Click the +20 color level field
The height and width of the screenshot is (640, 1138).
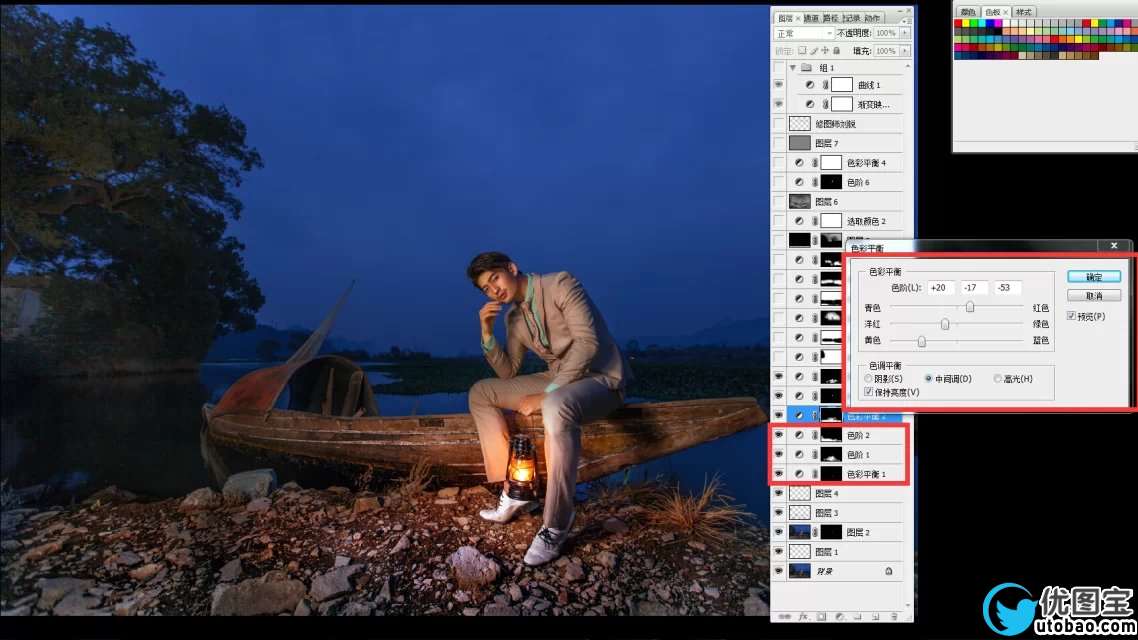click(941, 287)
